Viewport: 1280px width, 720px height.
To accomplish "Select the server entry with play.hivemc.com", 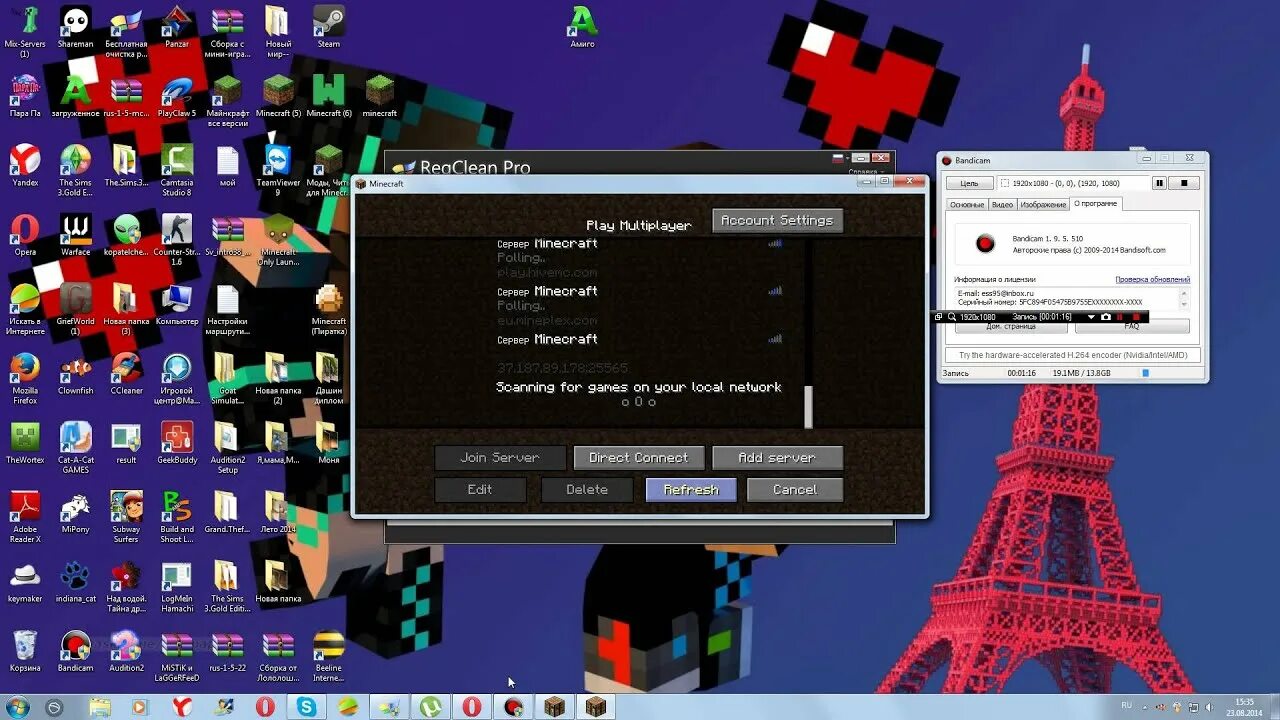I will tap(640, 258).
